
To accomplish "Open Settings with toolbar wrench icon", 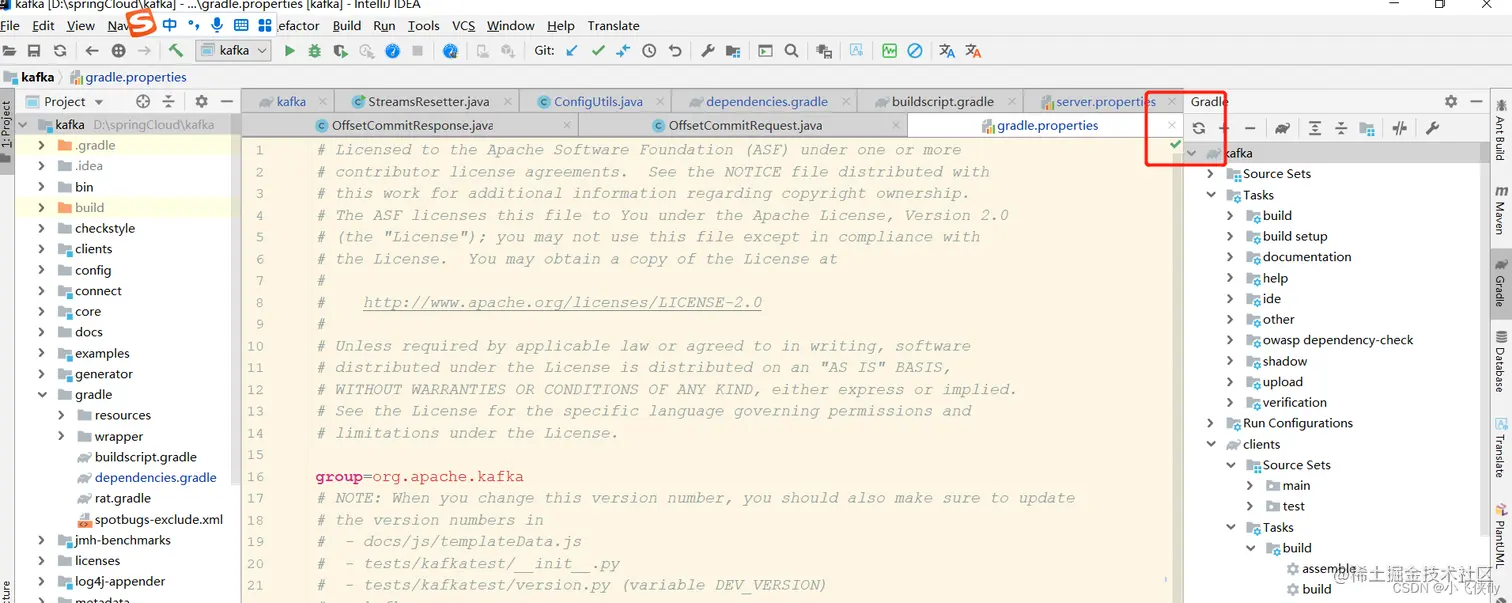I will pyautogui.click(x=708, y=51).
